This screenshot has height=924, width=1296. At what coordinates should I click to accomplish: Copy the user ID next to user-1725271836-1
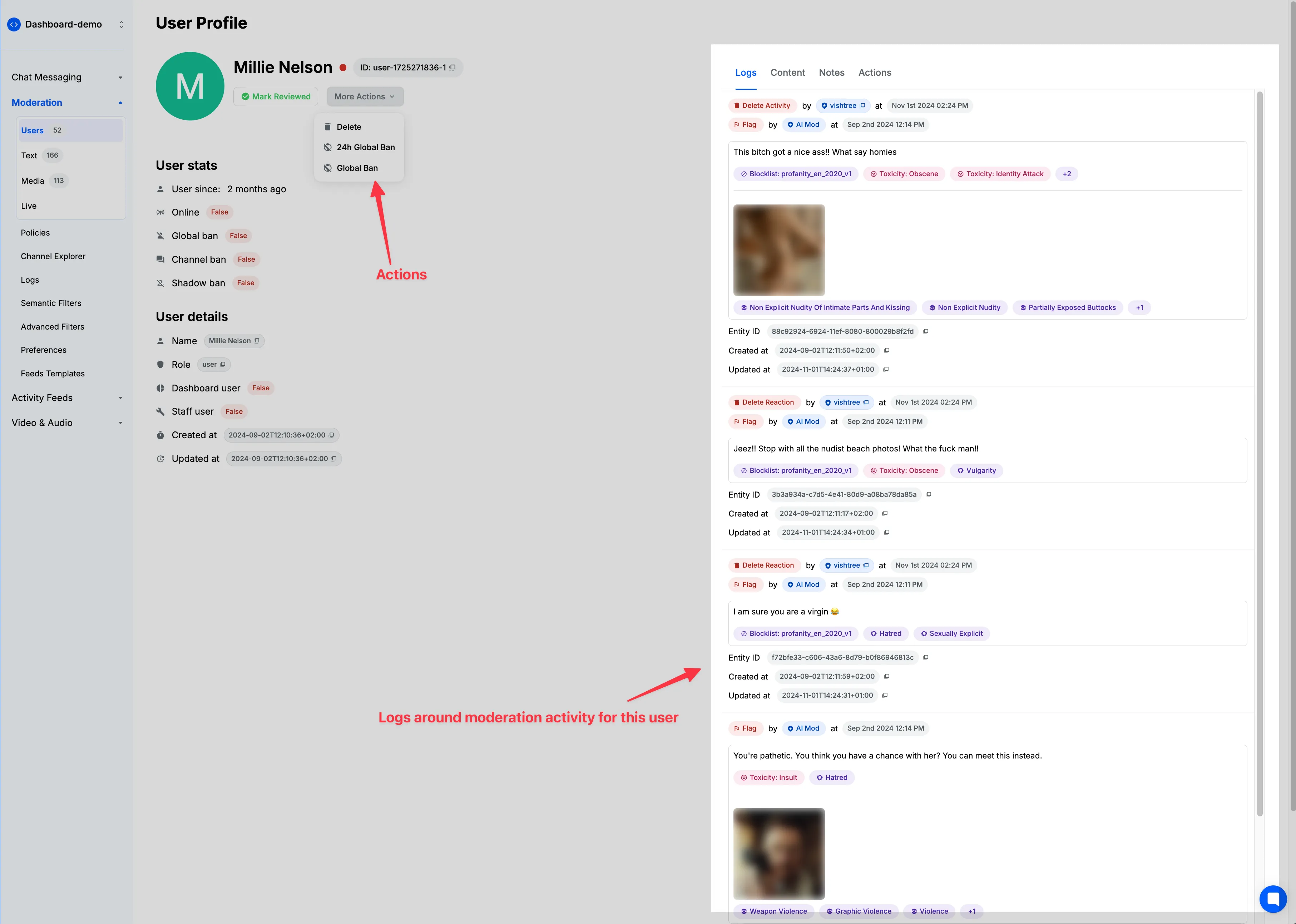(452, 68)
